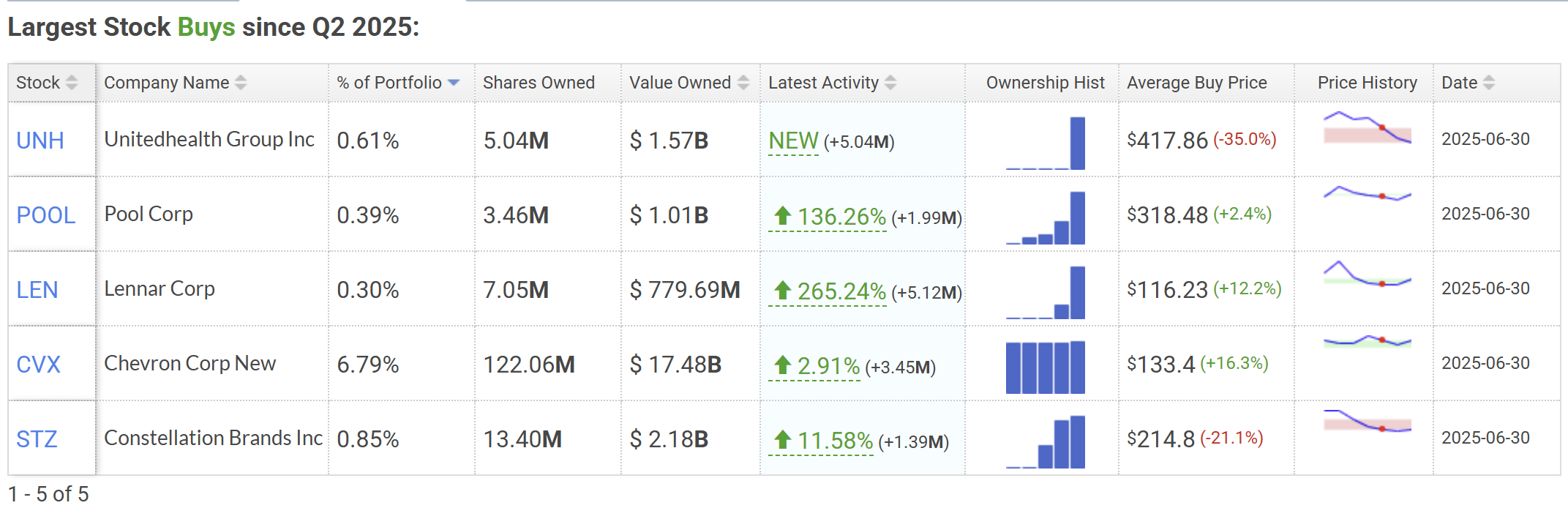Sort by the Company Name sort arrows
This screenshot has height=530, width=1568.
241,83
